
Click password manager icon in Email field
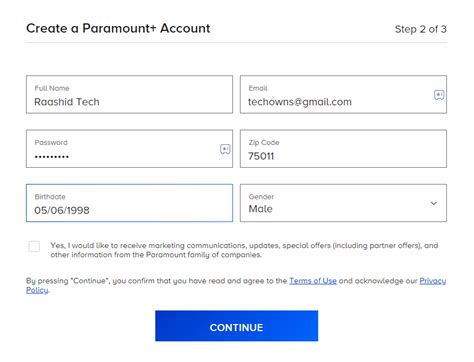[439, 95]
